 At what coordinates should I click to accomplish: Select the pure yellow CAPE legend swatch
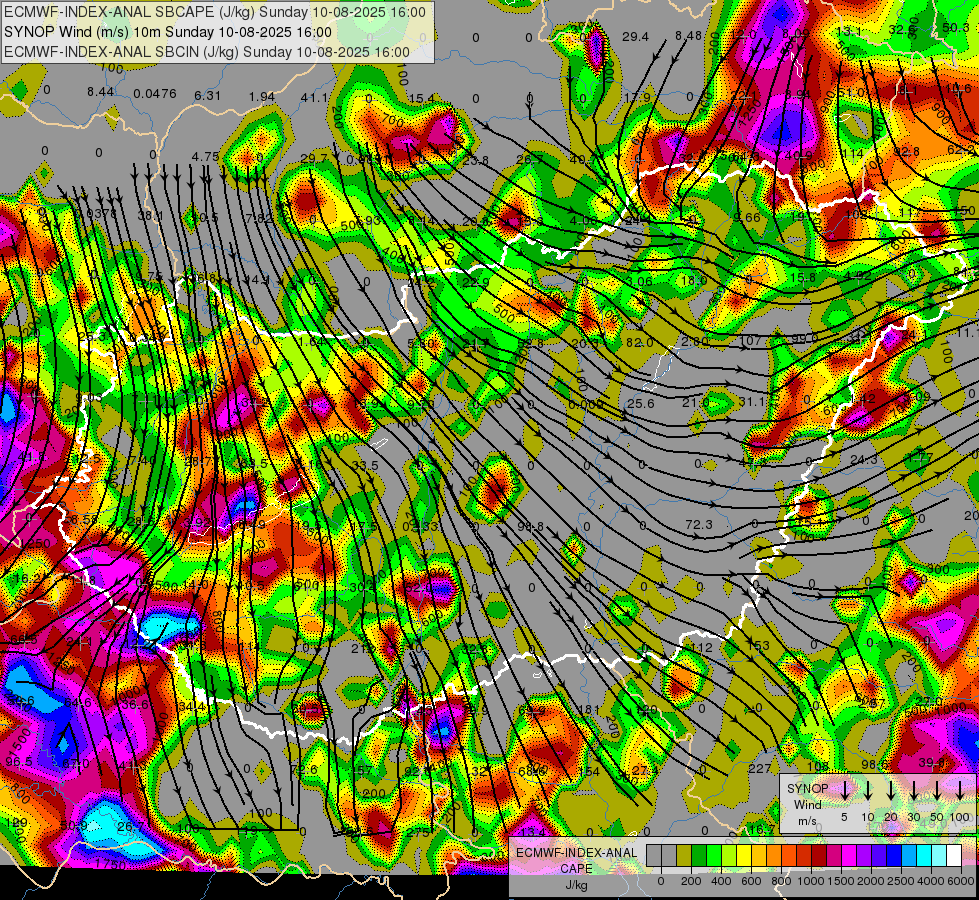(x=744, y=855)
